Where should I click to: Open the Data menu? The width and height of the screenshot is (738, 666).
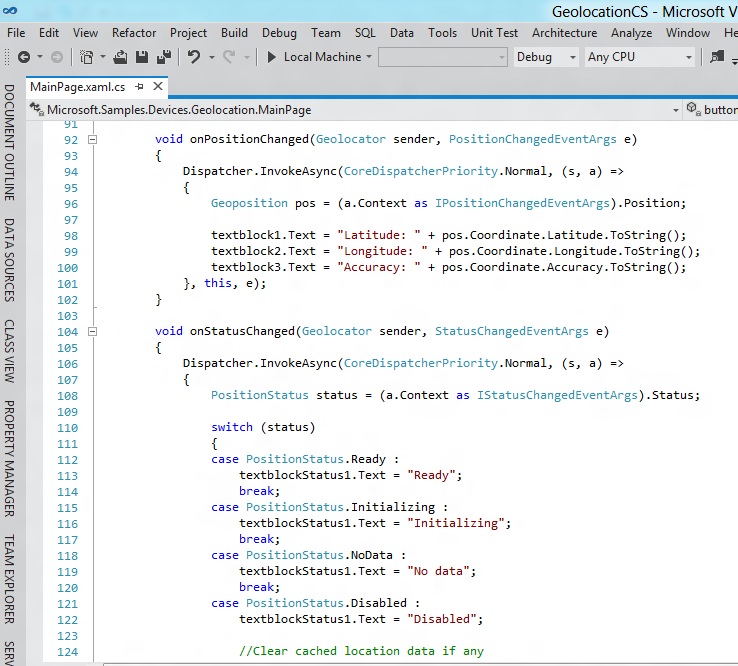click(x=402, y=33)
